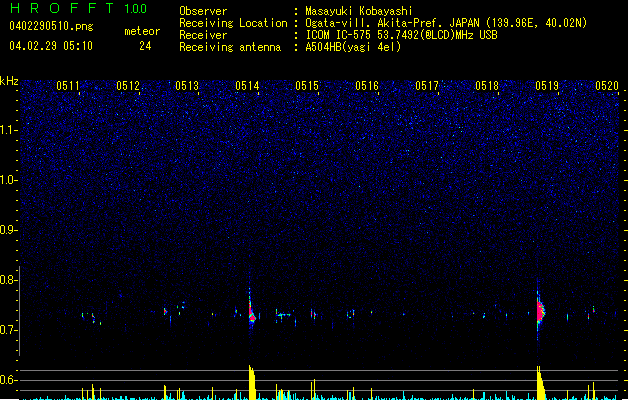Click the 0517 time marker
The height and width of the screenshot is (400, 629).
click(427, 86)
